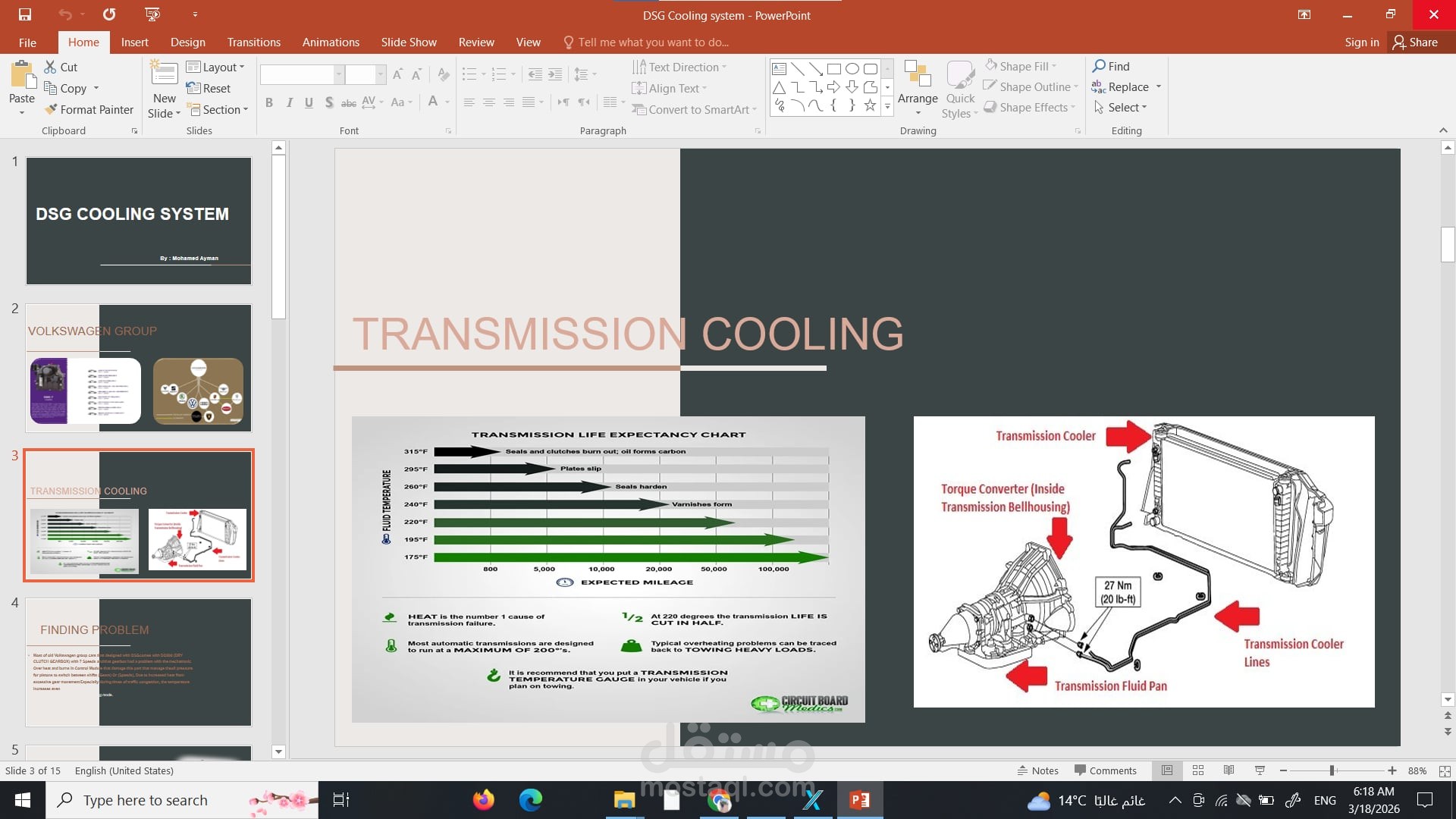
Task: Fit slide to current window
Action: coord(1445,770)
